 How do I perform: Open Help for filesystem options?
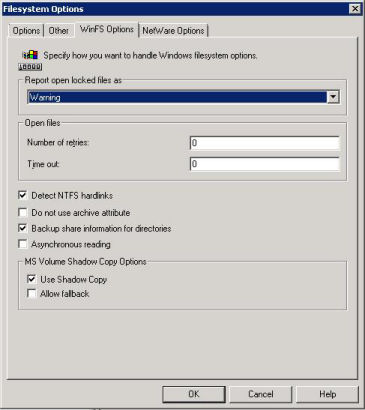coord(327,394)
